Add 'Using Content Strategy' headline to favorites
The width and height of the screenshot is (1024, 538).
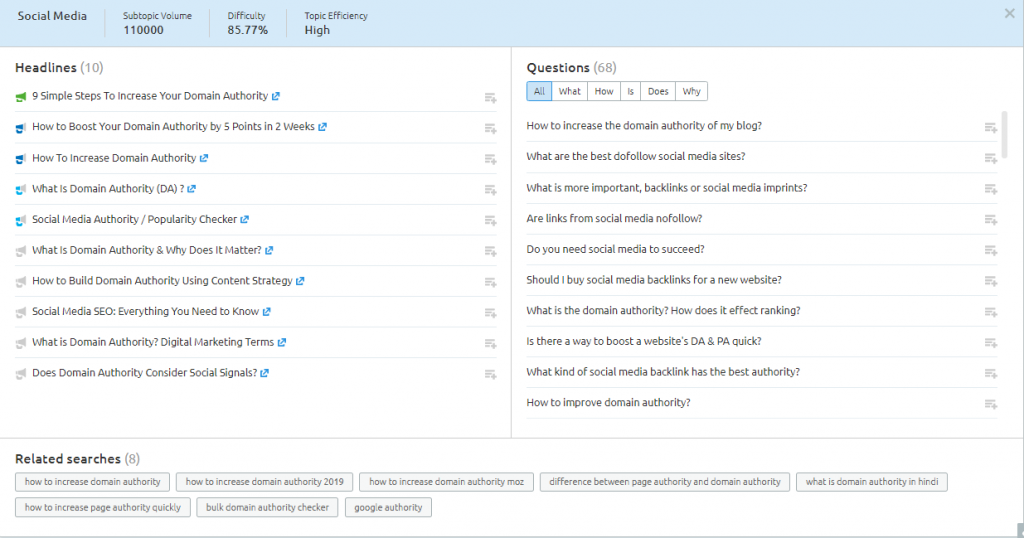click(490, 282)
